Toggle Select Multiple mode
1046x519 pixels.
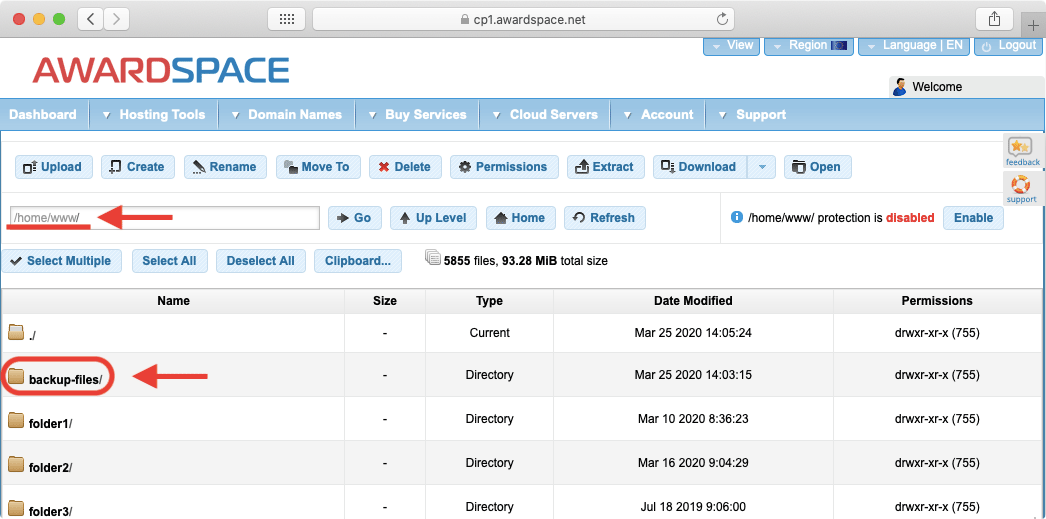62,261
